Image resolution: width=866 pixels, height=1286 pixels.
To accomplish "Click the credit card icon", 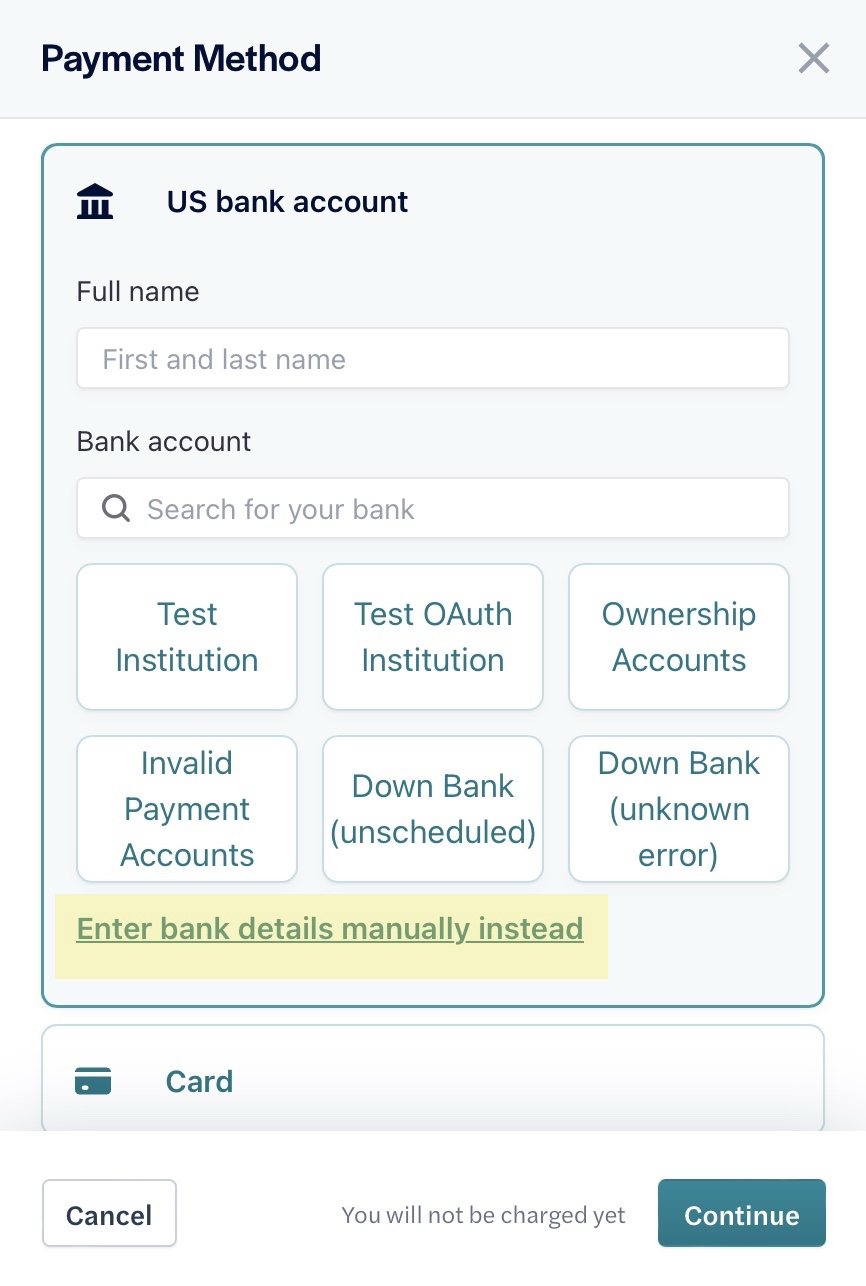I will 93,1081.
